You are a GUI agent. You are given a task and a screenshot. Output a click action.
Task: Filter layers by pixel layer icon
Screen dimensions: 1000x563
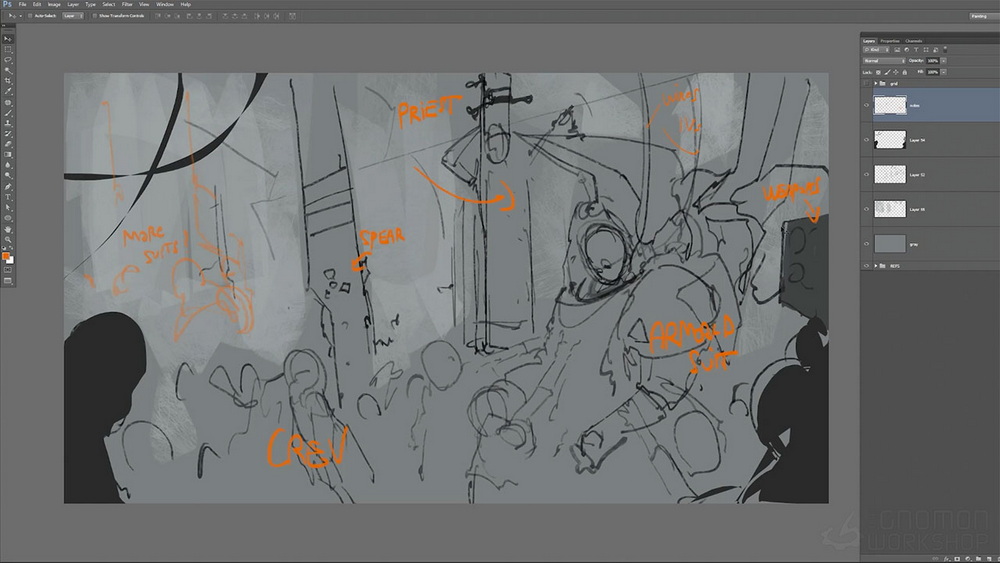coord(897,50)
